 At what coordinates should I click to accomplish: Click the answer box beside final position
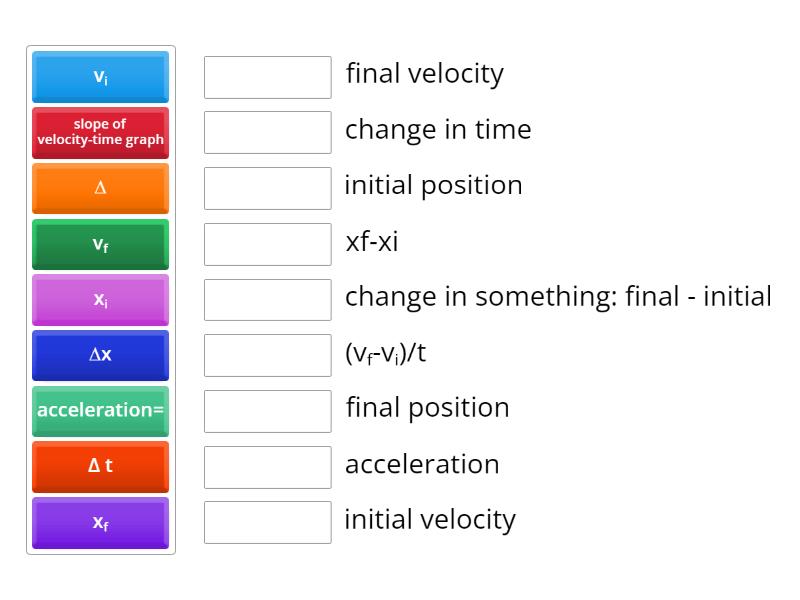267,410
